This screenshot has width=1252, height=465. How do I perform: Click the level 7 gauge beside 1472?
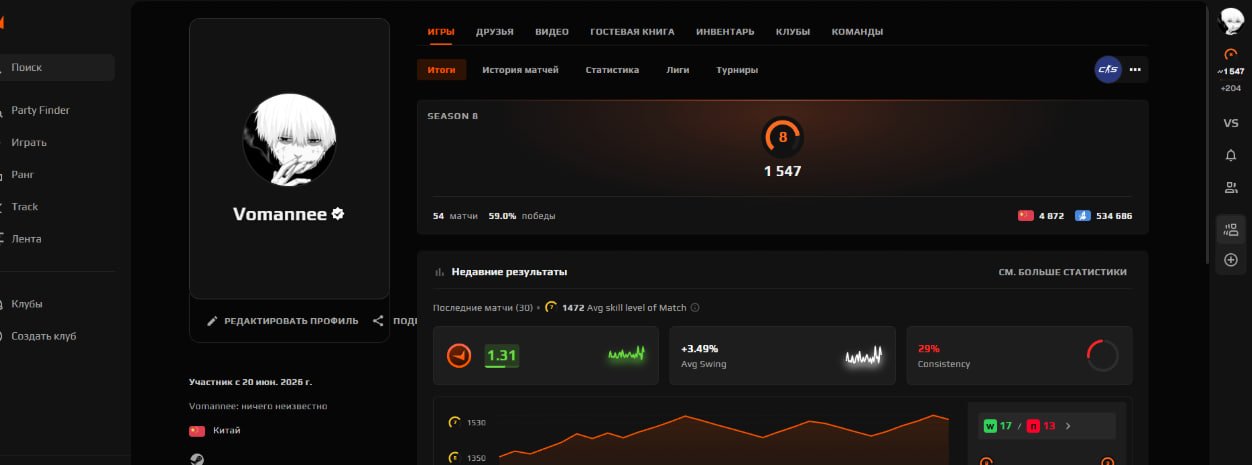pos(552,308)
